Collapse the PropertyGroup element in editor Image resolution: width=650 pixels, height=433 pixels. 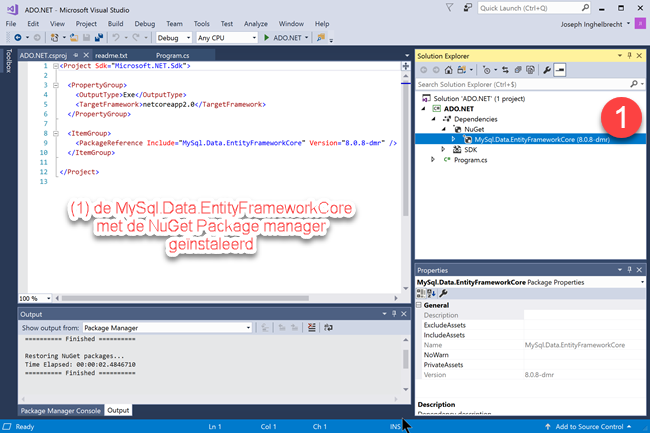coord(56,85)
